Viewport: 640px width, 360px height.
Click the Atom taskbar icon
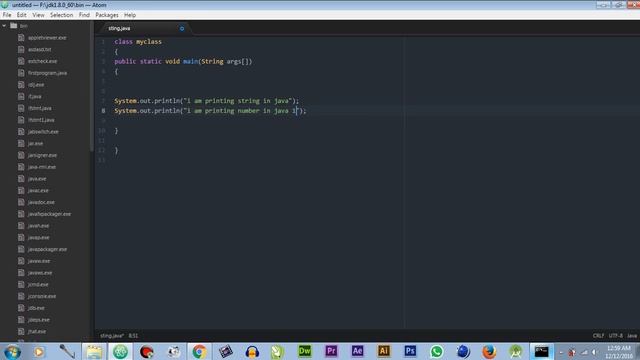[x=120, y=351]
